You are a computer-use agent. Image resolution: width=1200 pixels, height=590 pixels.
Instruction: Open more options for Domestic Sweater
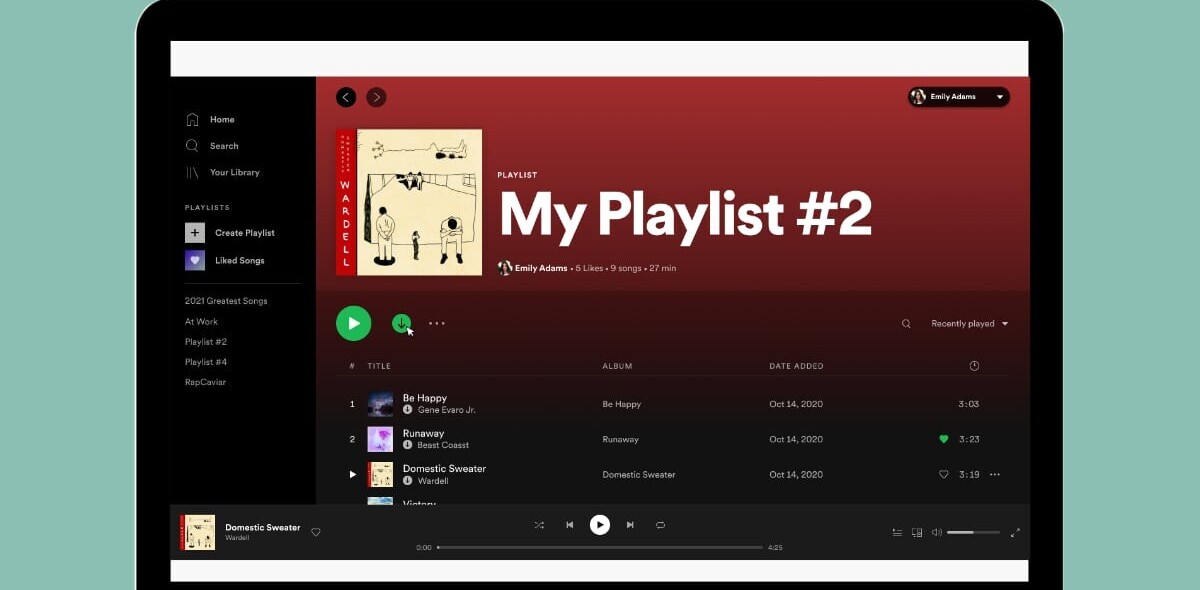tap(994, 475)
